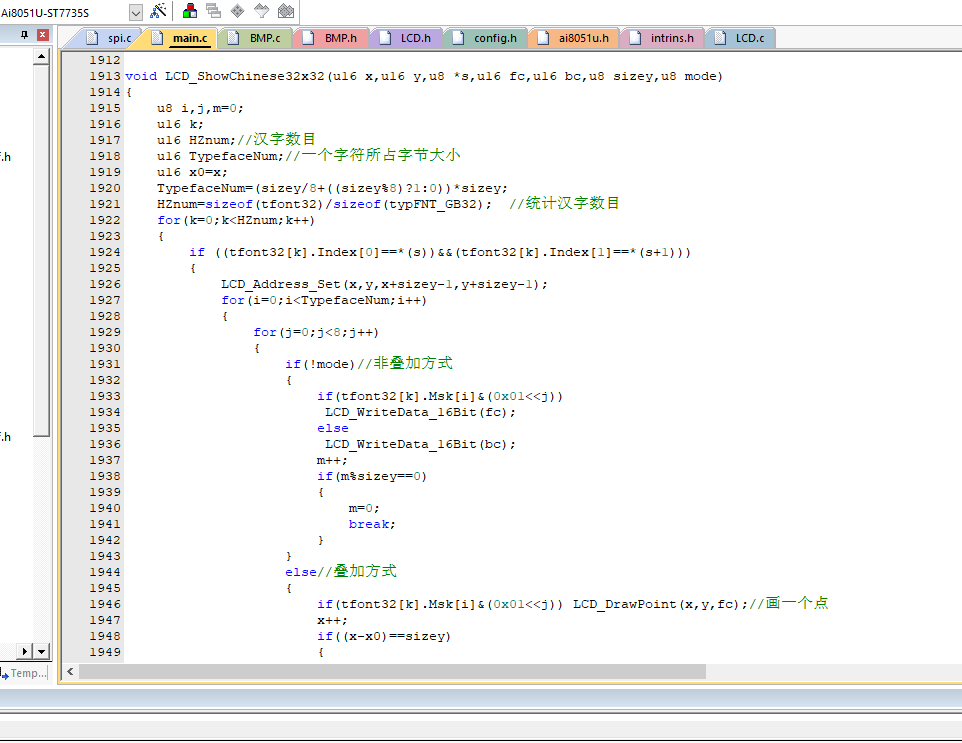This screenshot has height=743, width=962.
Task: Click line number 1913 in the gutter
Action: (x=105, y=76)
